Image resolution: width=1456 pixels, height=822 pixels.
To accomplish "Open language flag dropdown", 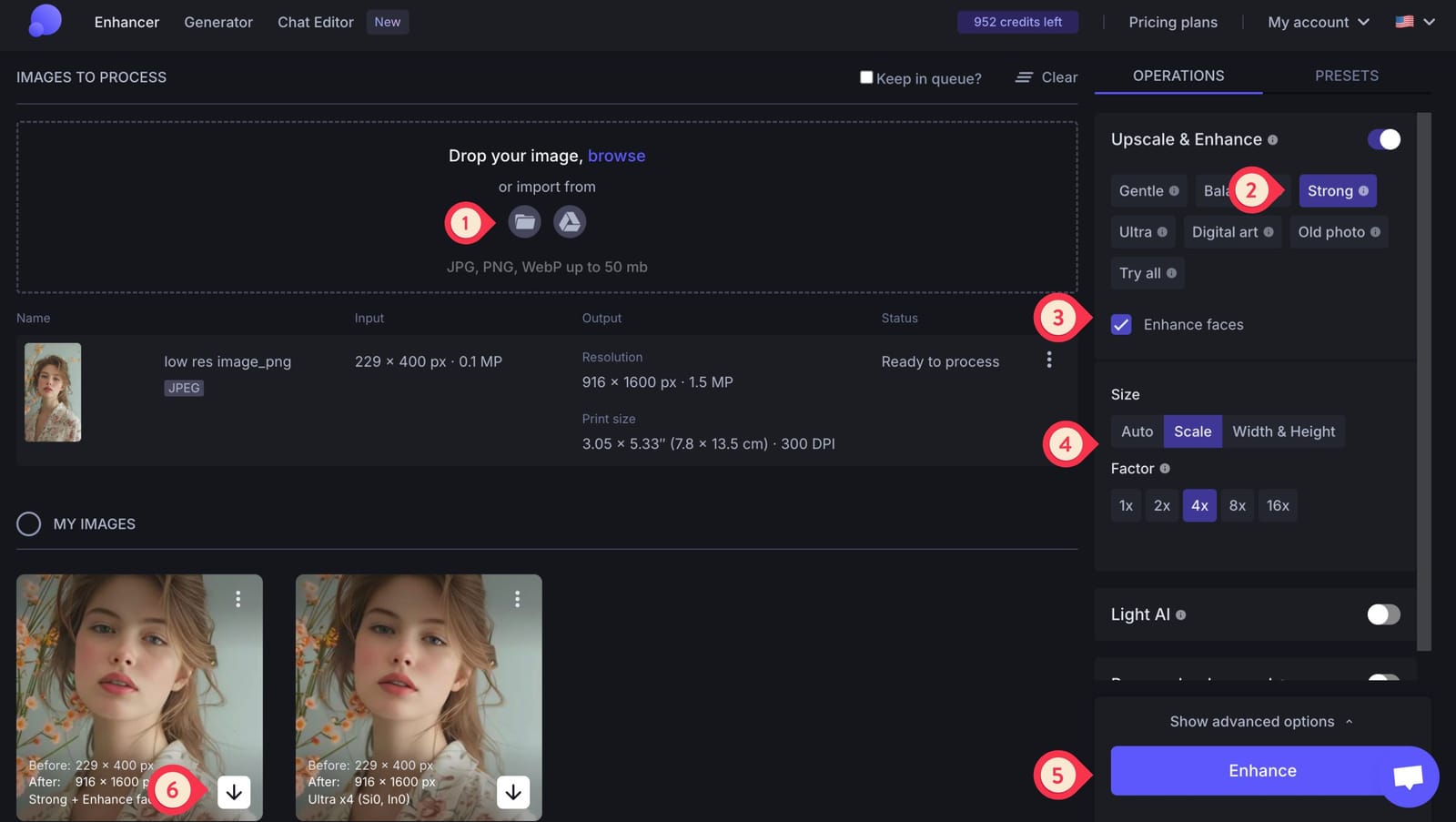I will pos(1415,22).
